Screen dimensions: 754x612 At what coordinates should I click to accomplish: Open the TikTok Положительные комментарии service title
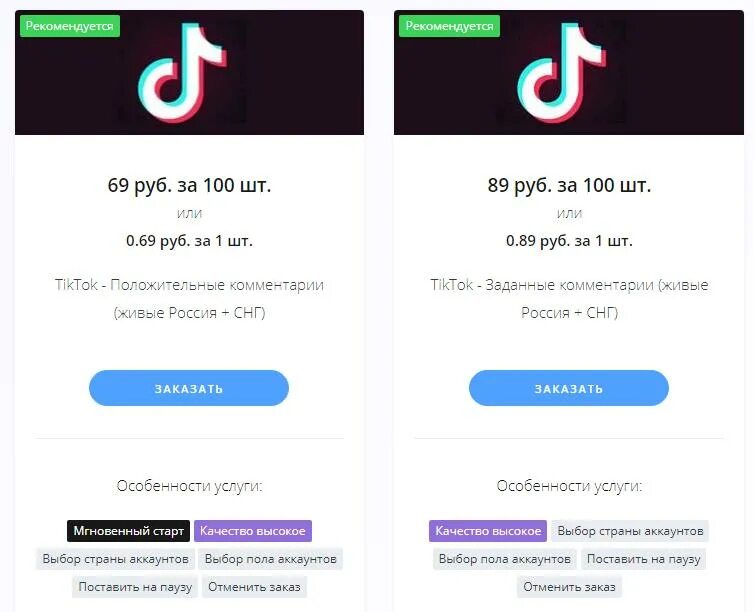click(189, 299)
